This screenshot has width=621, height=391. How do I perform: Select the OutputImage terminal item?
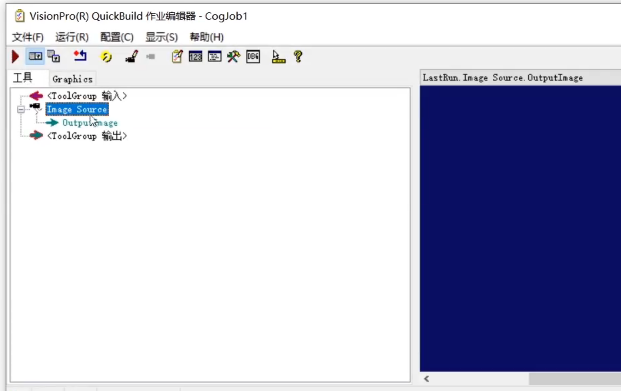90,123
